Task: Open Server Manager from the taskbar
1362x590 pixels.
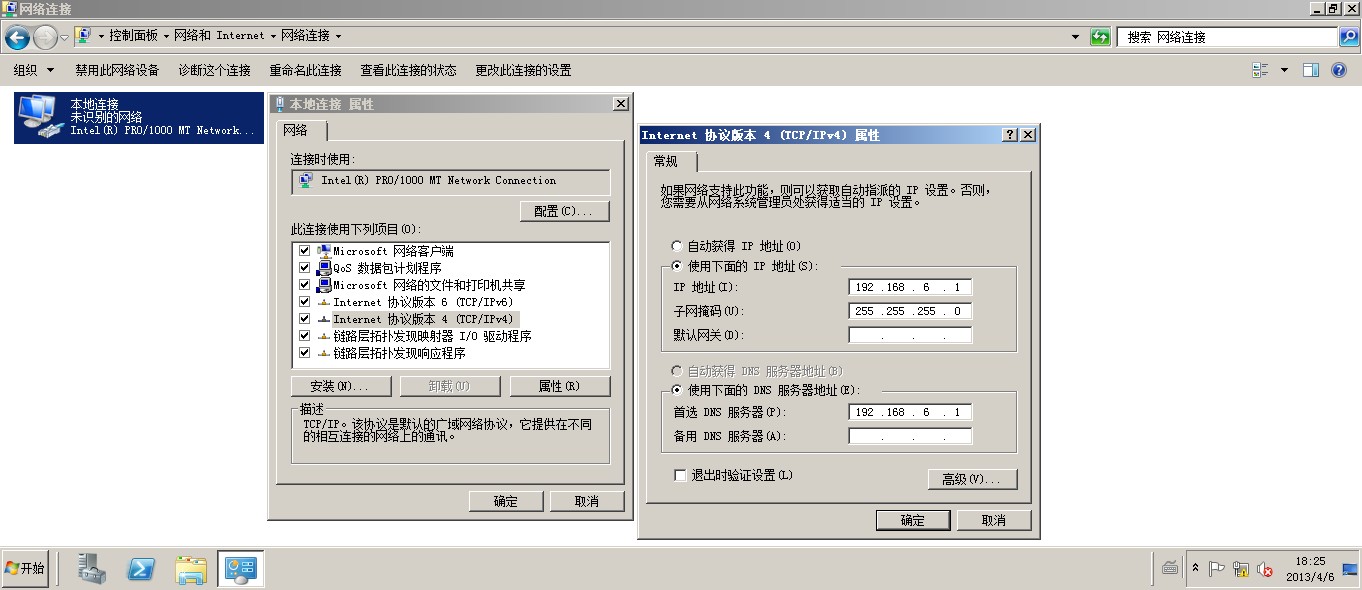Action: (93, 569)
